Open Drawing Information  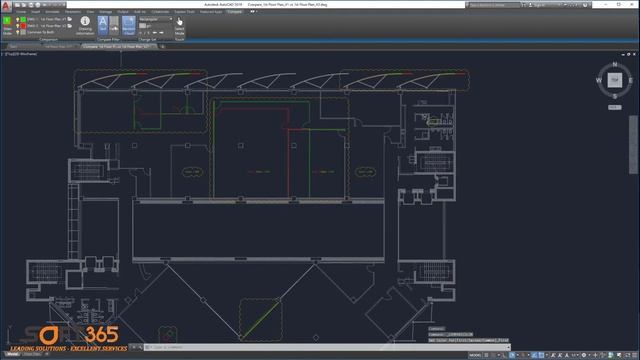pyautogui.click(x=85, y=25)
